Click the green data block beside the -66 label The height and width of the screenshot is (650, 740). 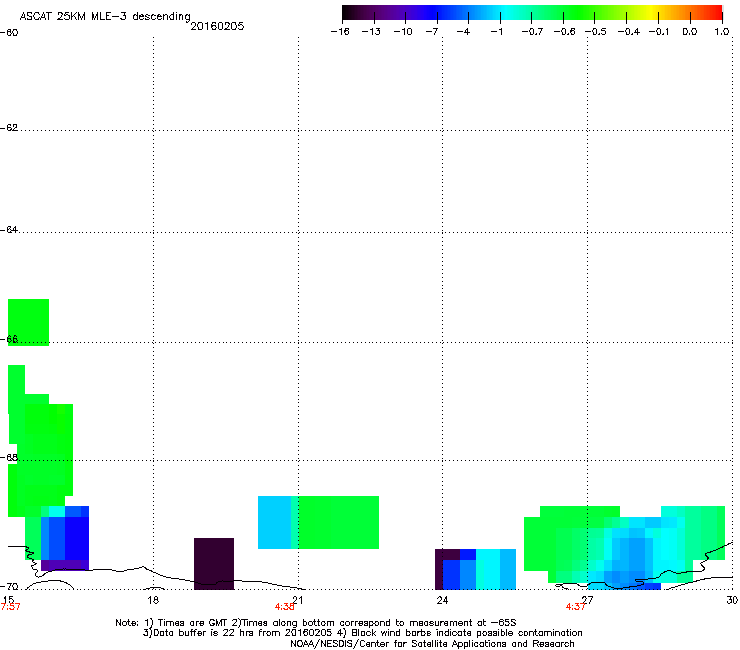[x=28, y=322]
